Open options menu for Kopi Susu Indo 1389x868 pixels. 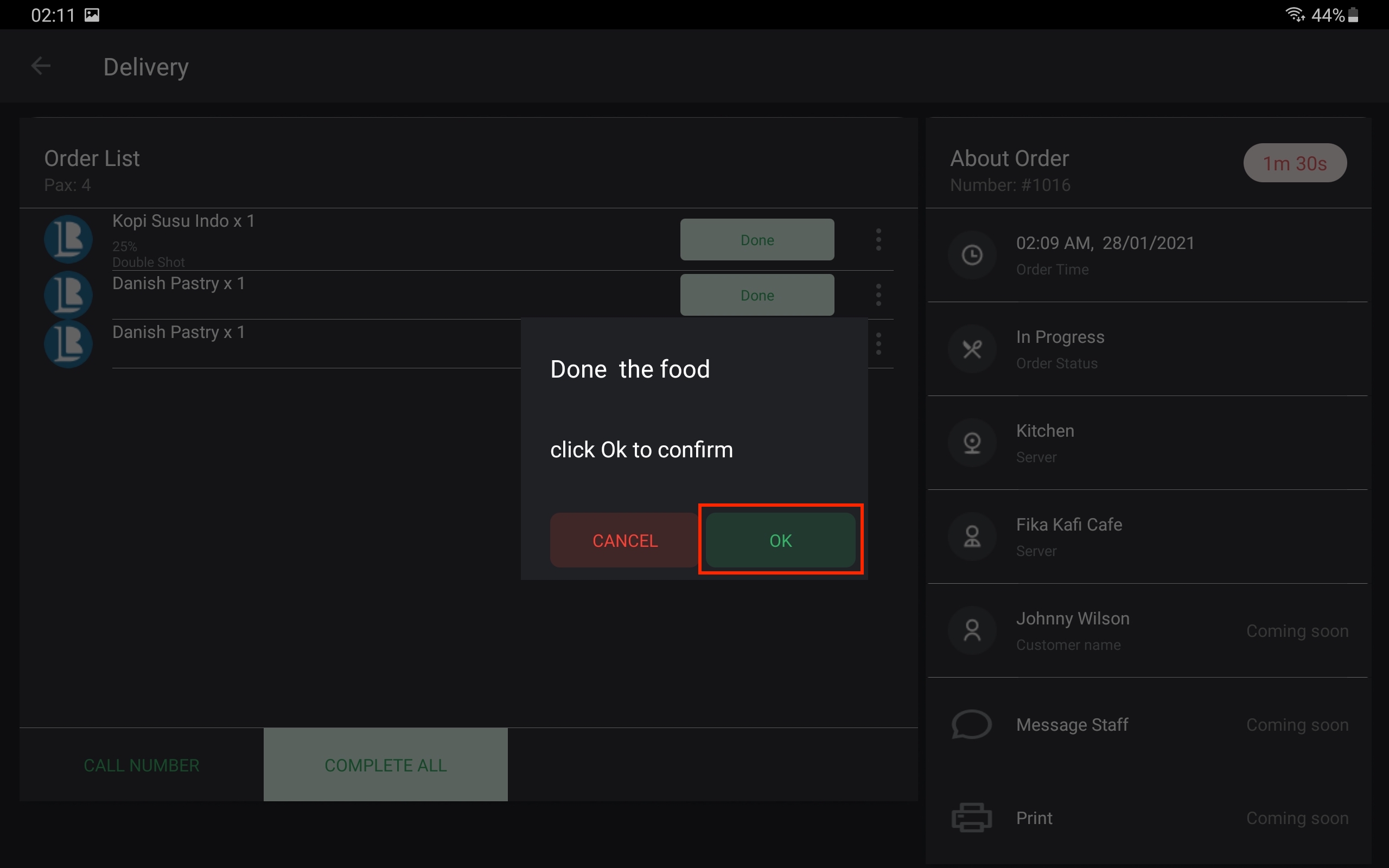point(878,239)
